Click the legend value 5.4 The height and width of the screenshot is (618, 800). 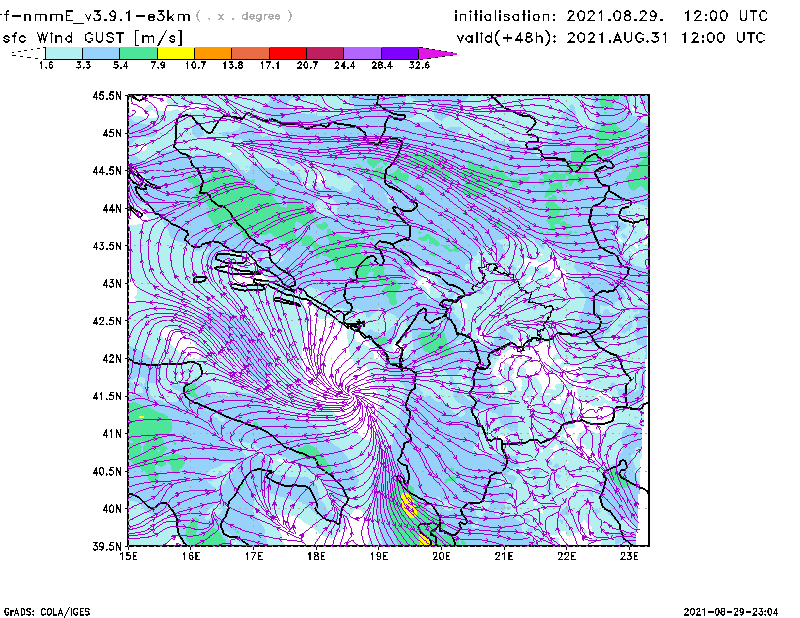(120, 65)
